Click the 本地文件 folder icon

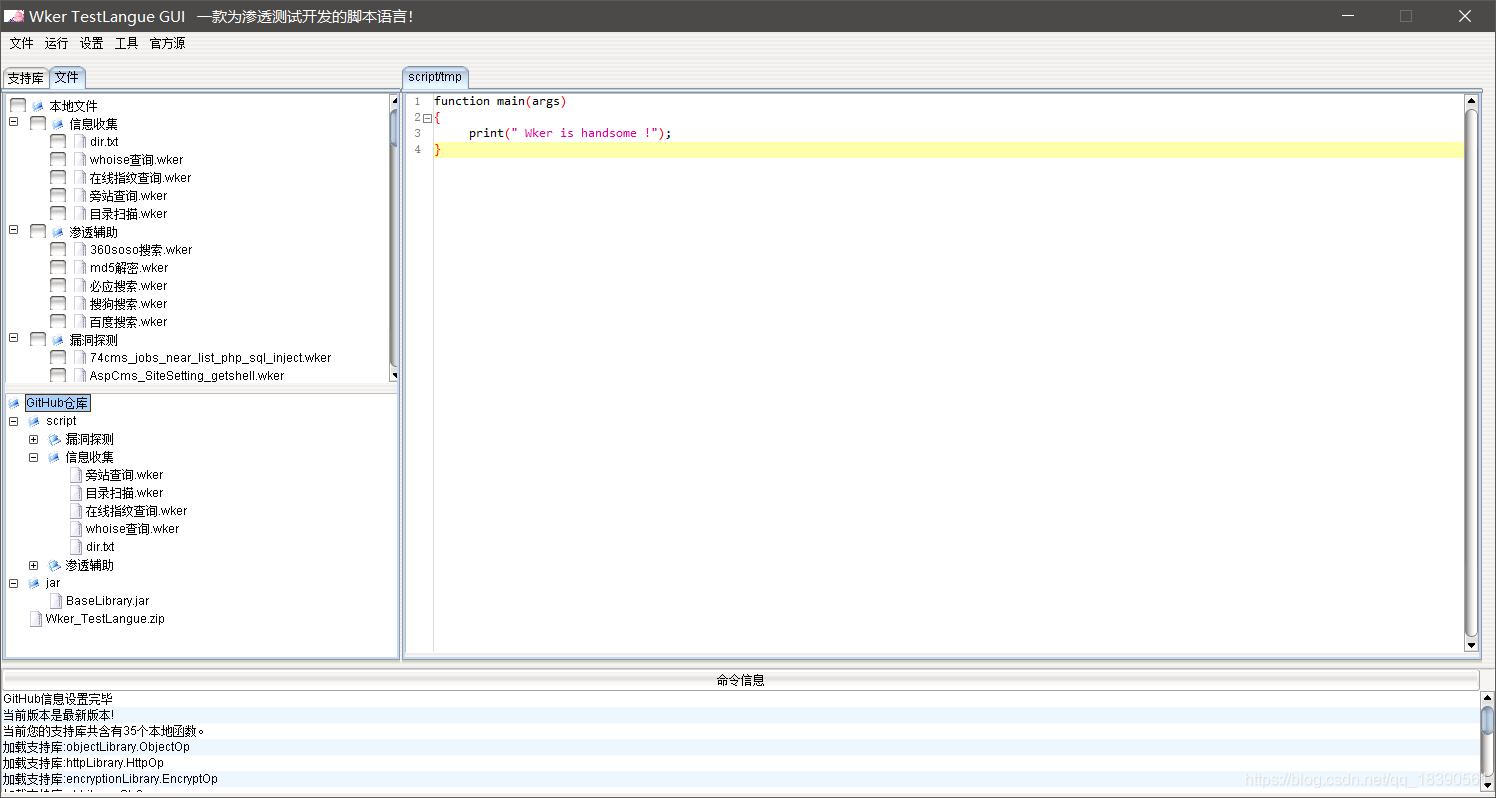tap(38, 106)
